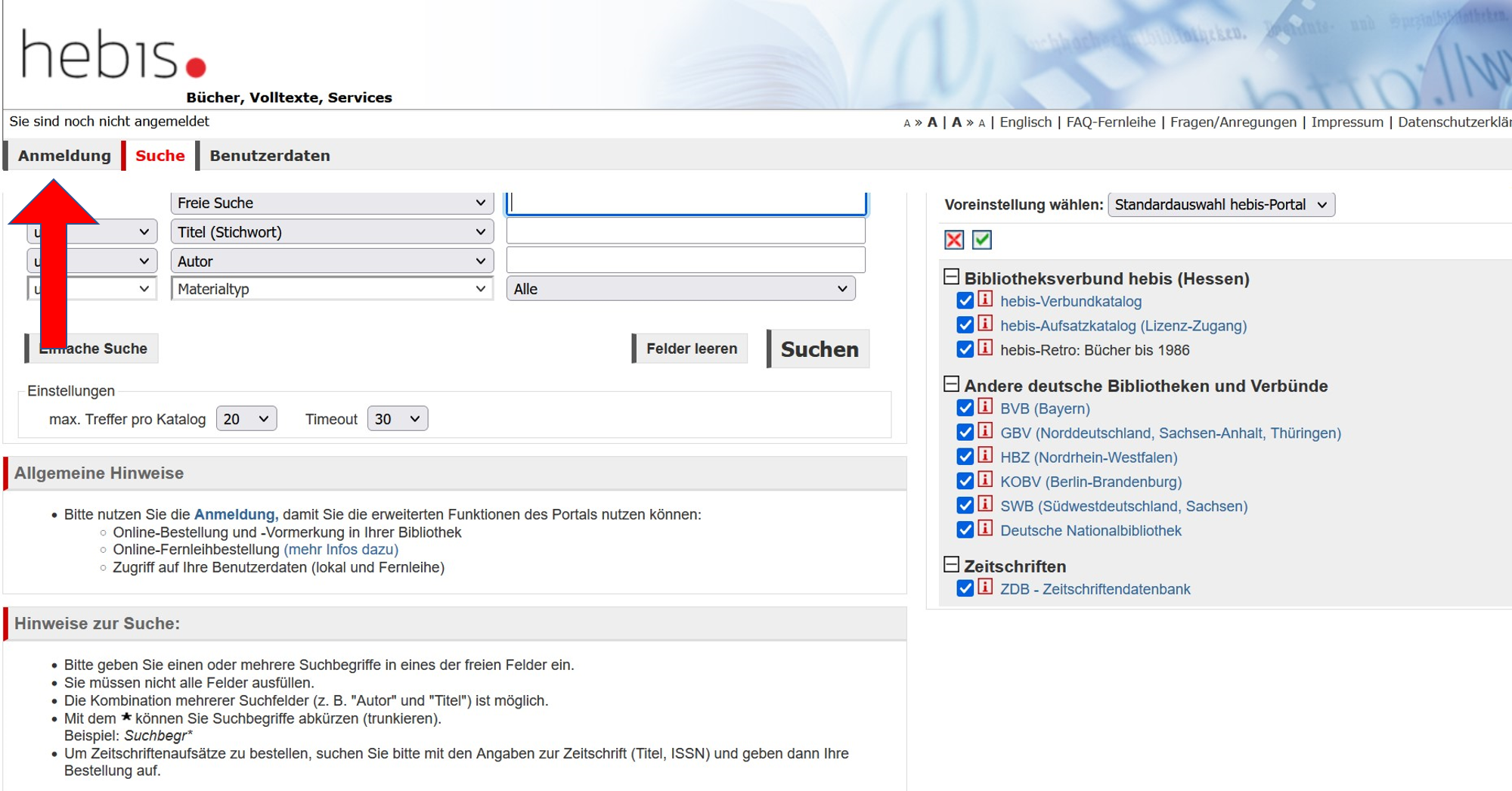Click the Felder leeren button
1512x791 pixels.
pyautogui.click(x=691, y=349)
